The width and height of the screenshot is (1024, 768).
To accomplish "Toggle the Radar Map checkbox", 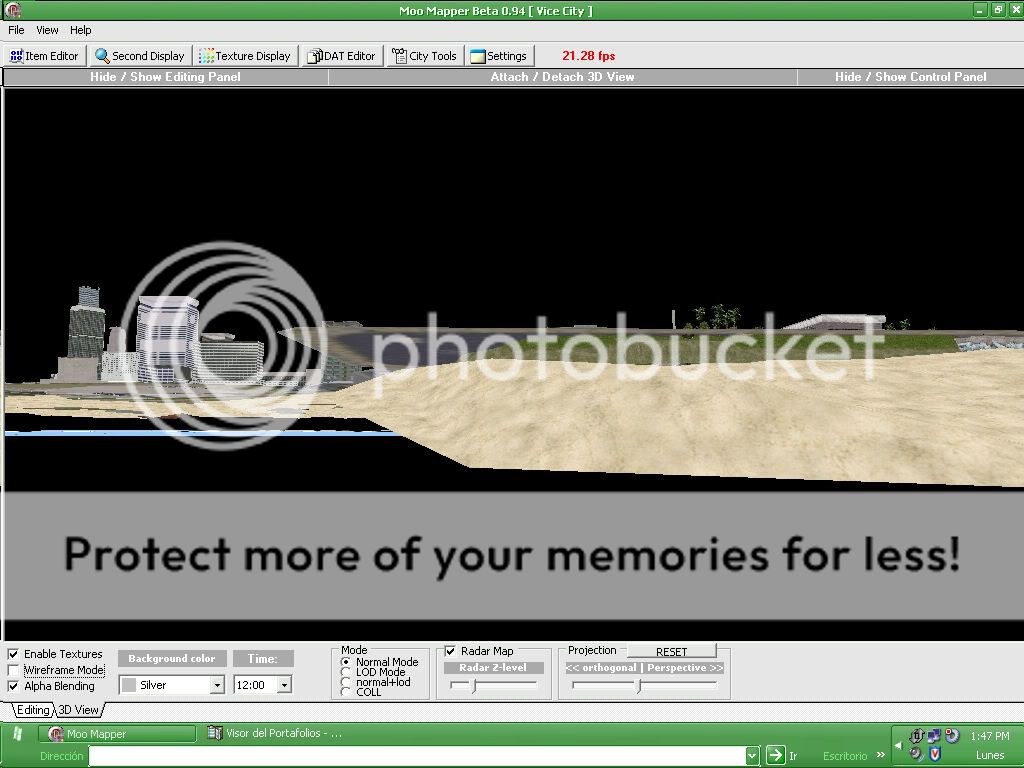I will [x=450, y=651].
